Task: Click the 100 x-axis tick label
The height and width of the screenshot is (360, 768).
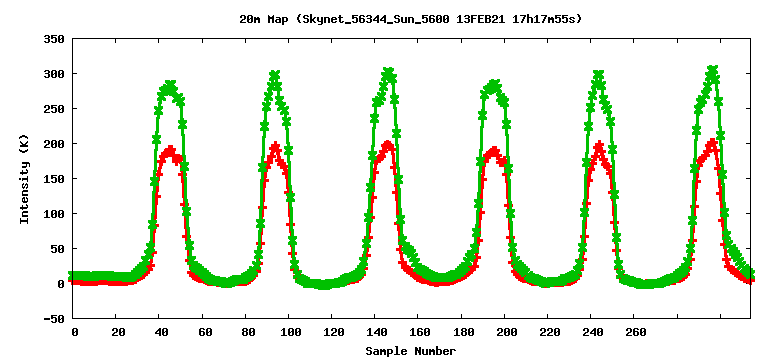Action: (289, 333)
